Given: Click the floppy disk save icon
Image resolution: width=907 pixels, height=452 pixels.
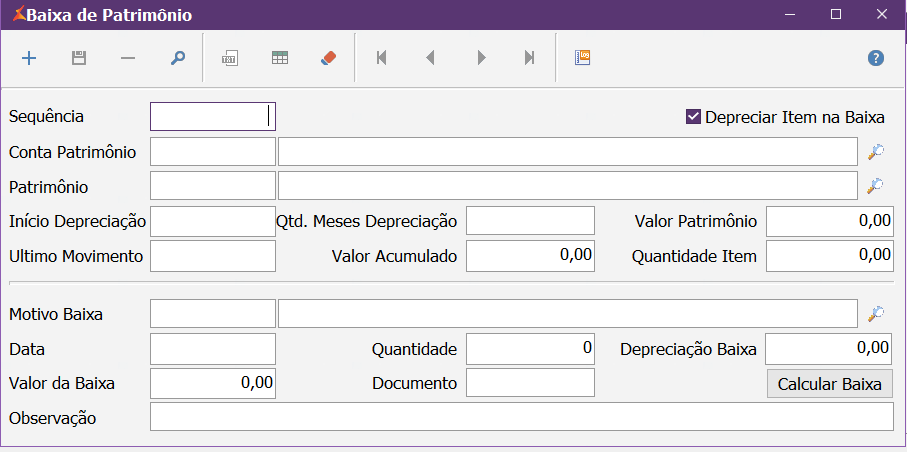Looking at the screenshot, I should click(x=79, y=58).
